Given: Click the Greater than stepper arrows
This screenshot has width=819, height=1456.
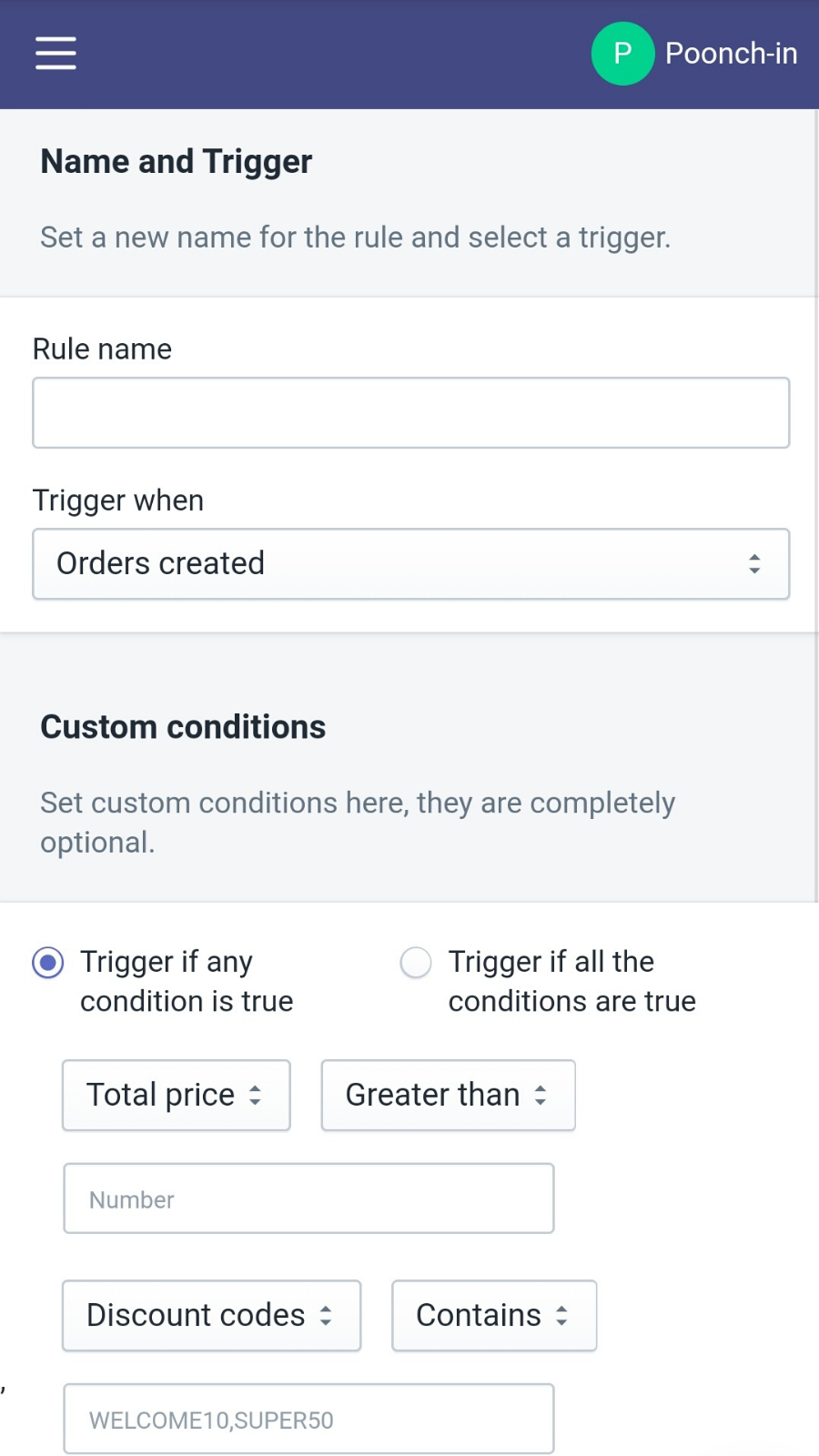Looking at the screenshot, I should pyautogui.click(x=541, y=1095).
